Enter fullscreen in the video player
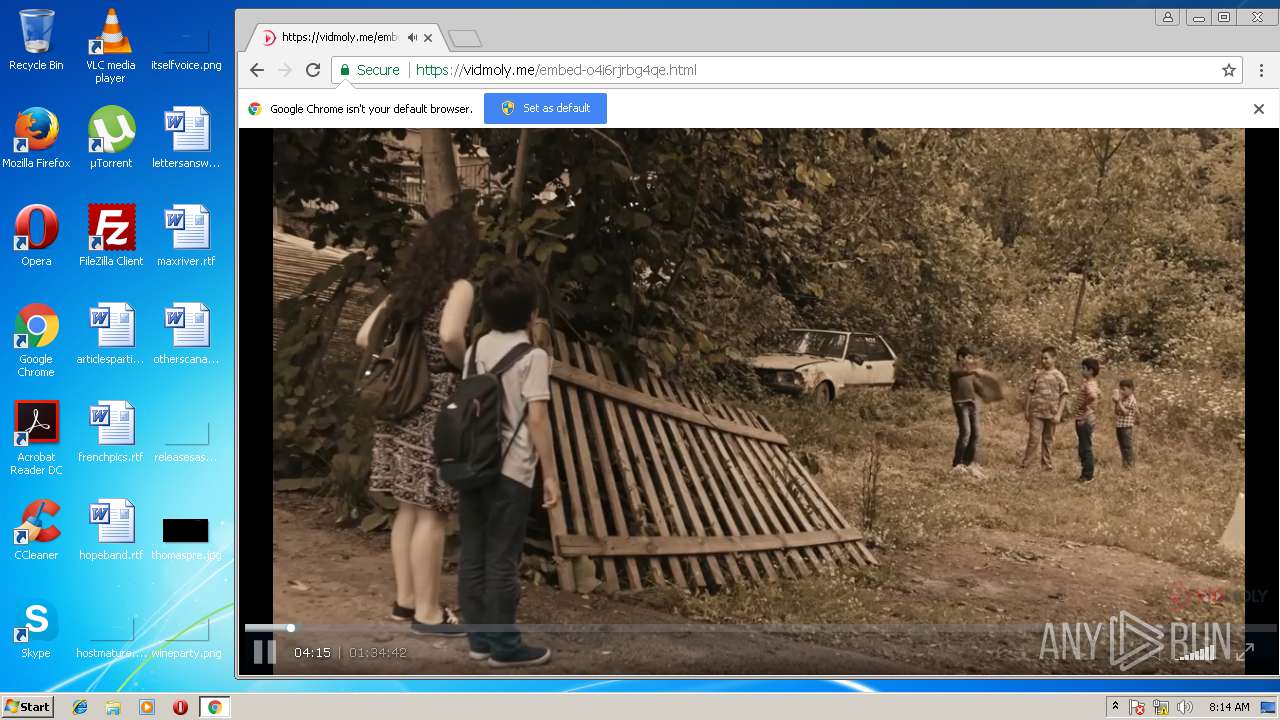The height and width of the screenshot is (720, 1280). [x=1244, y=652]
